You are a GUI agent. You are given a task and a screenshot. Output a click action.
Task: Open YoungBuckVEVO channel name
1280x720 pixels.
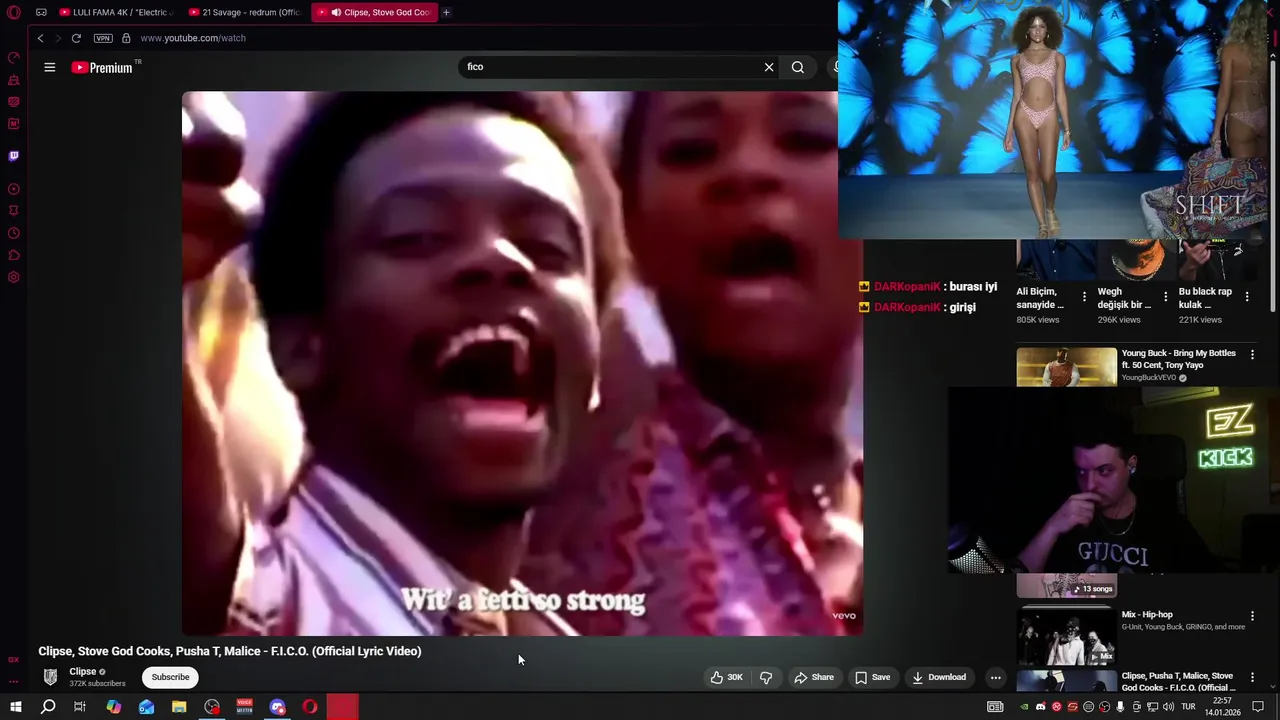(1149, 378)
